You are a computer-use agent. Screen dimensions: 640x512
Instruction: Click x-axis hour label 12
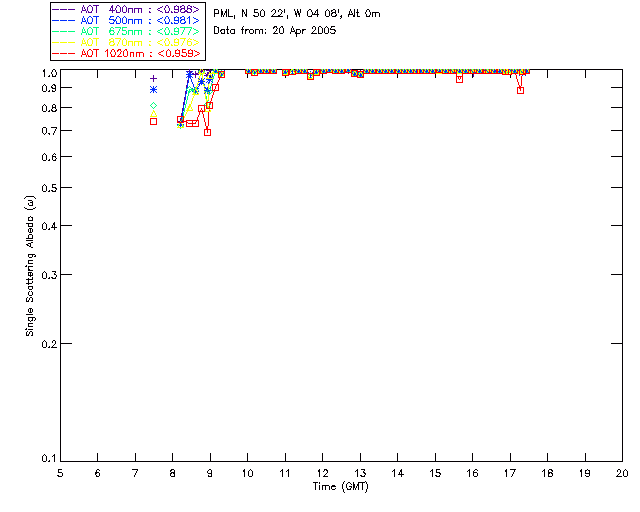click(322, 473)
